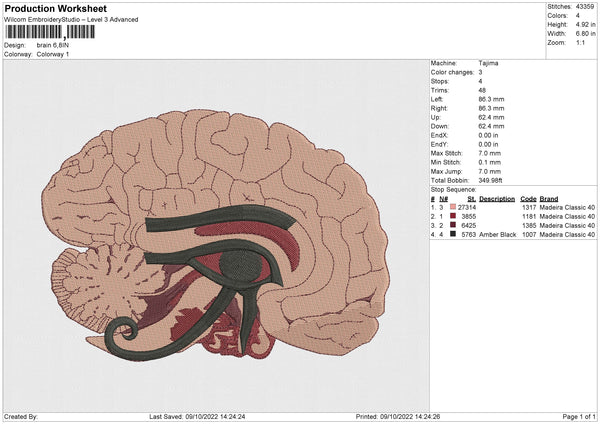
Task: Click the 'EndY:' label
Action: click(439, 144)
